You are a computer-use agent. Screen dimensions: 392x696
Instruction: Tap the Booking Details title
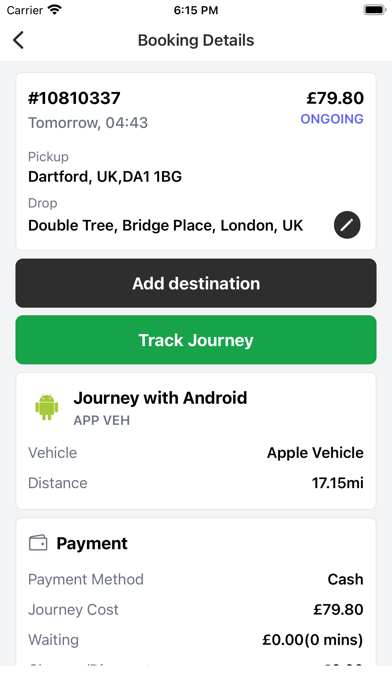pyautogui.click(x=196, y=40)
